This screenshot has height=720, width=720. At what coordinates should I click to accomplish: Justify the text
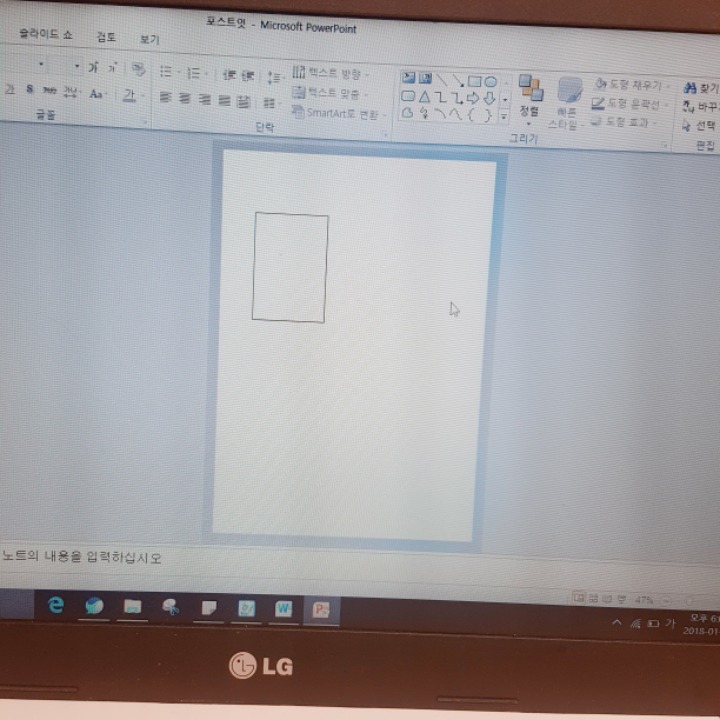pos(224,100)
